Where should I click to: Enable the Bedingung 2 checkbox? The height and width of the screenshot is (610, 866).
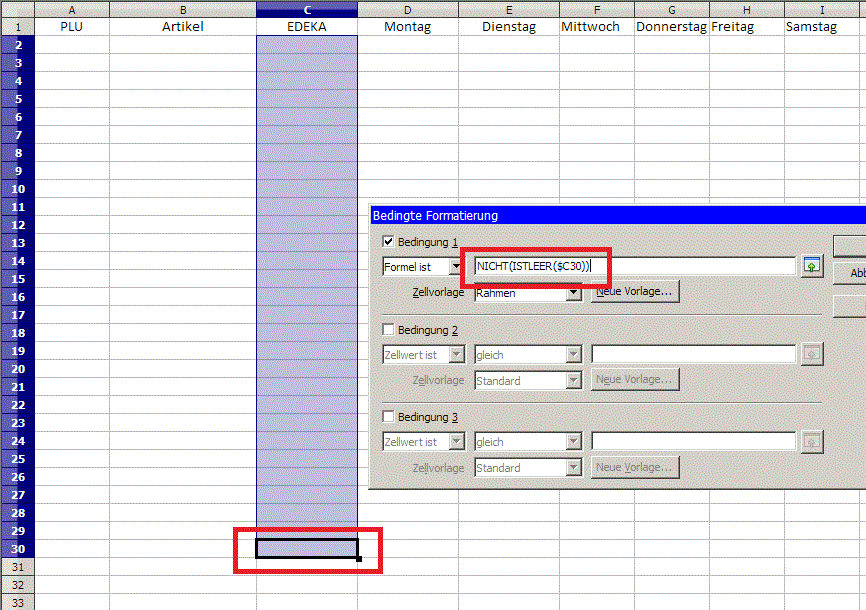[389, 329]
